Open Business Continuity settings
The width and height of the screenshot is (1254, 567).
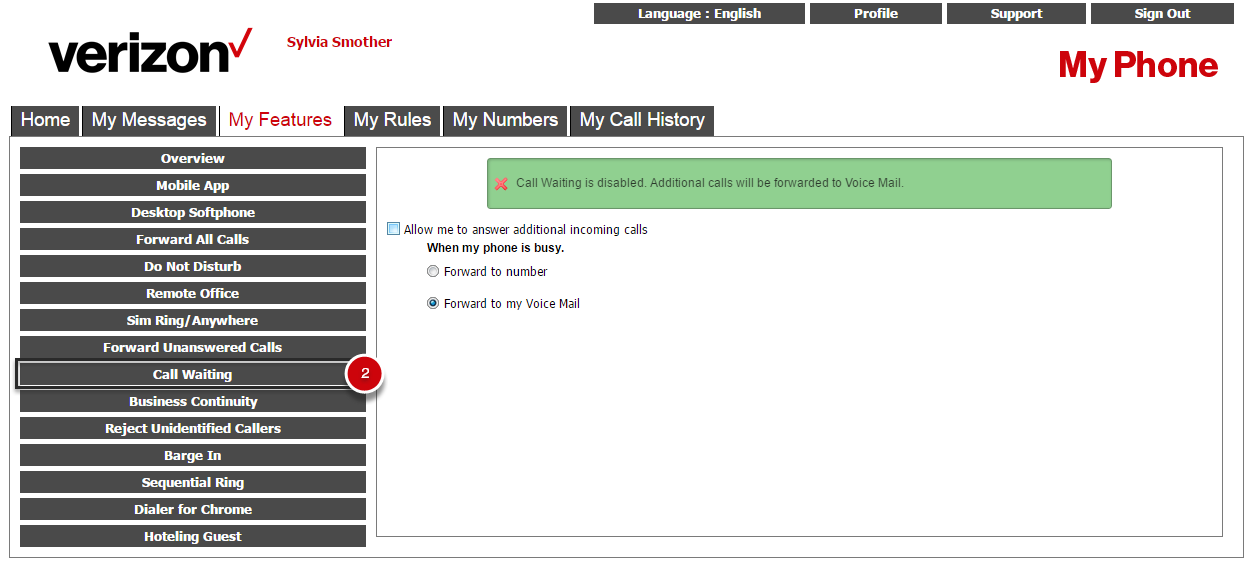coord(193,401)
